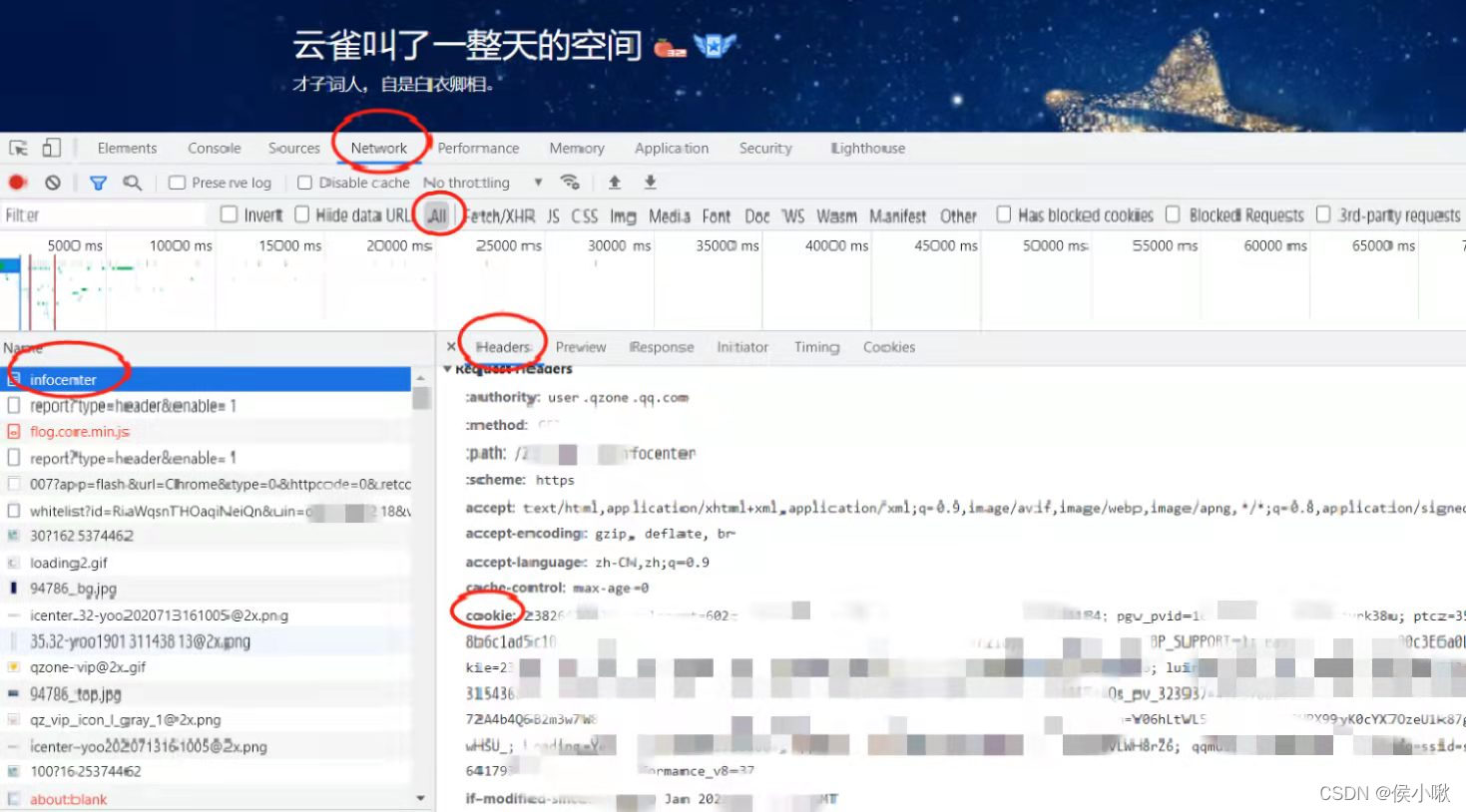This screenshot has width=1466, height=812.
Task: Select the flog.core.min.js request
Action: (x=206, y=432)
